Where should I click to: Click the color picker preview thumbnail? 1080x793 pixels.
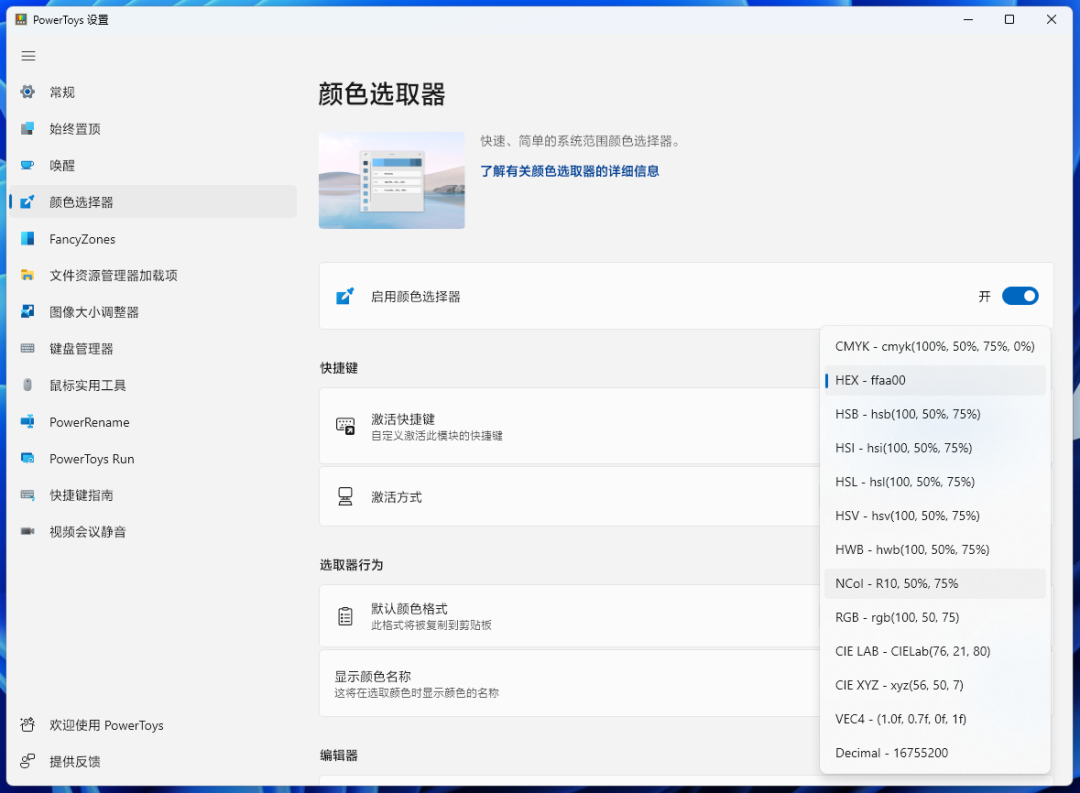[x=392, y=181]
